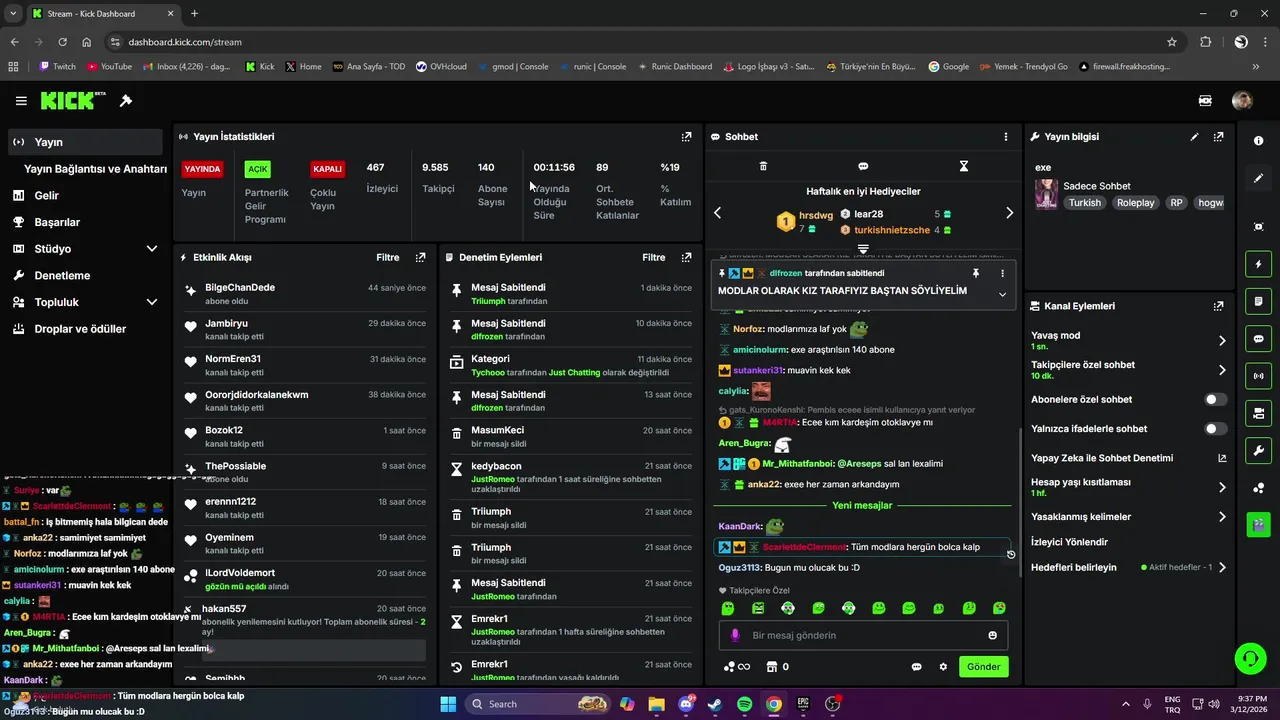
Task: Toggle Abonelere özel sohbet switch
Action: point(1215,399)
